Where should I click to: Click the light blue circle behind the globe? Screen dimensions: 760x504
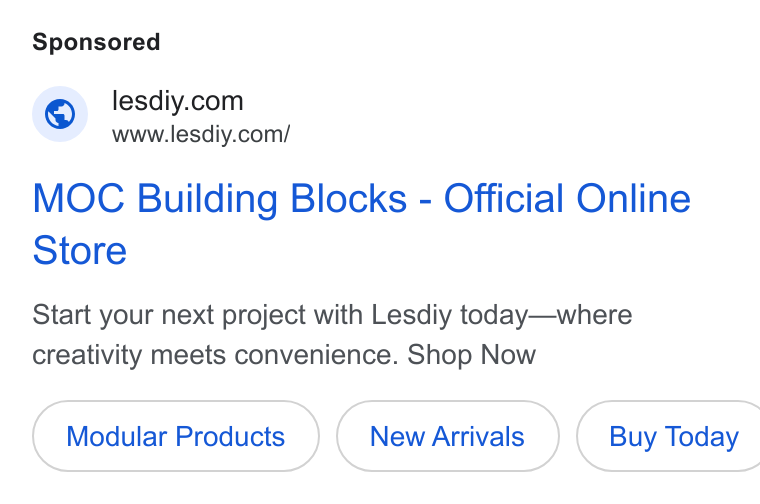(60, 114)
